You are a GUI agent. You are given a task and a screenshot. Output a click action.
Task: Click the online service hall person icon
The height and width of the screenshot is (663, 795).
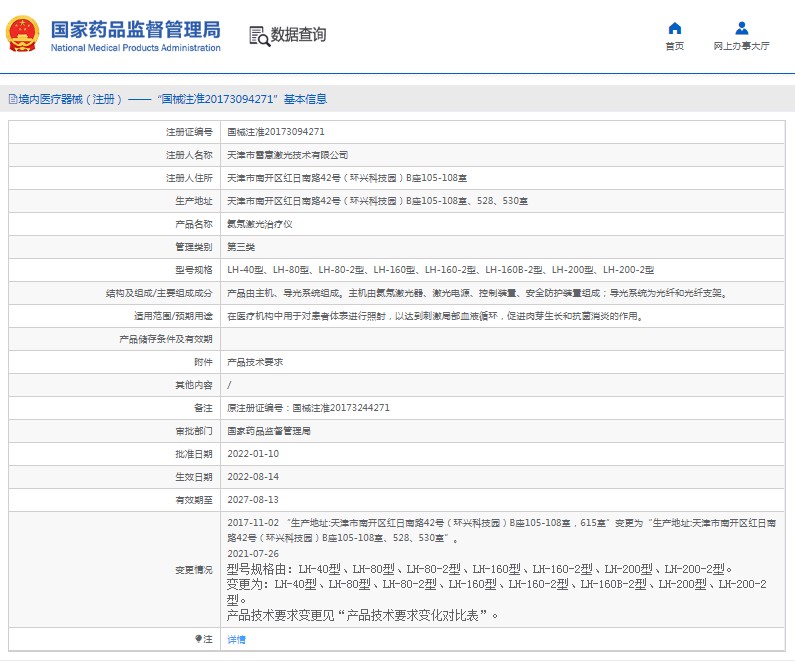tap(742, 28)
